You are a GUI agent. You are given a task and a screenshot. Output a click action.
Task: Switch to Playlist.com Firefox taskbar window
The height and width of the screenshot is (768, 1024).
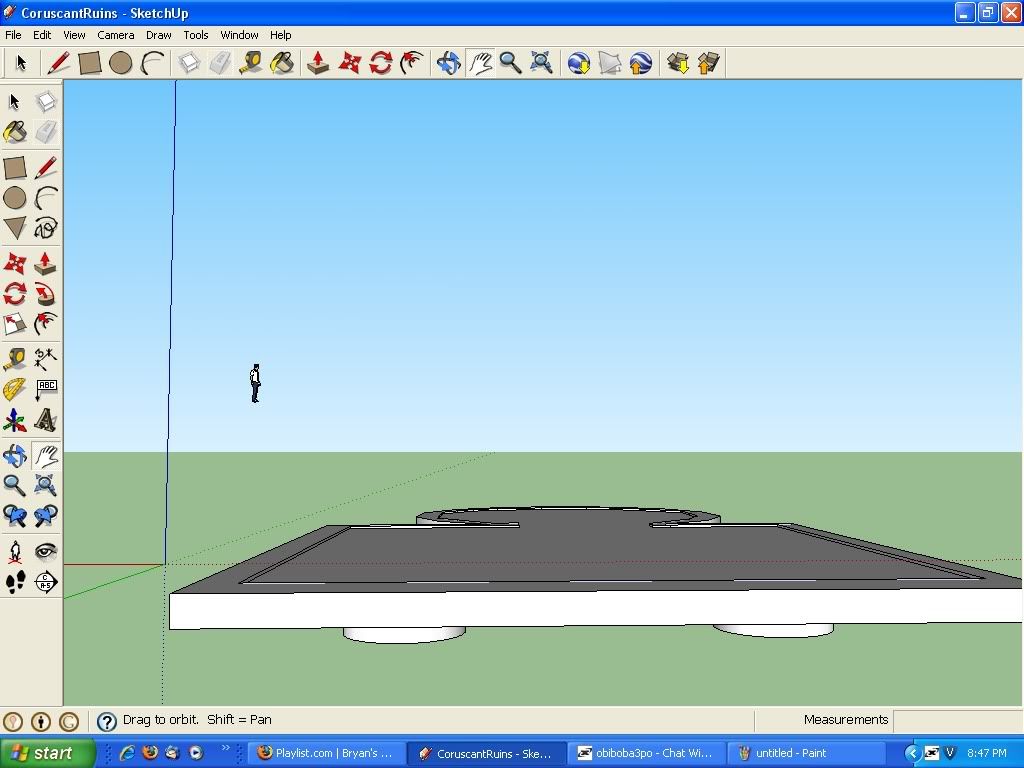tap(326, 753)
